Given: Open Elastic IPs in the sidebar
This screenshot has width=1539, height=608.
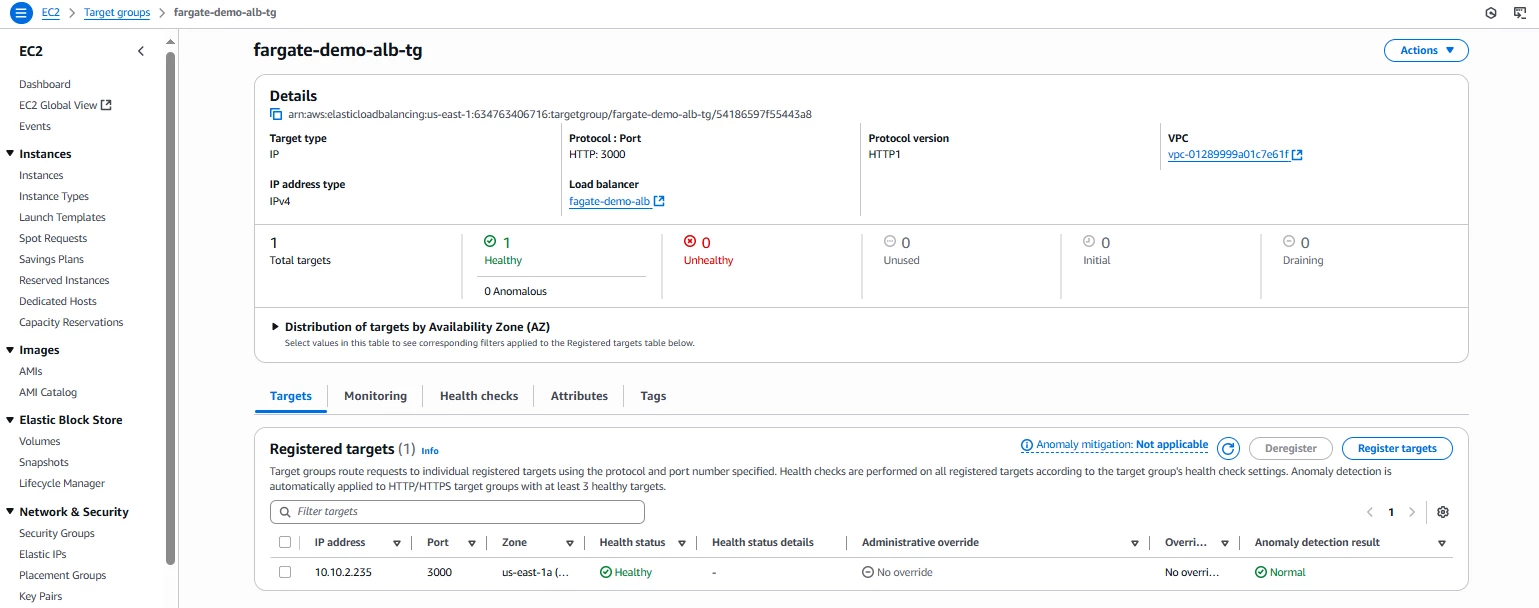Looking at the screenshot, I should [x=43, y=554].
